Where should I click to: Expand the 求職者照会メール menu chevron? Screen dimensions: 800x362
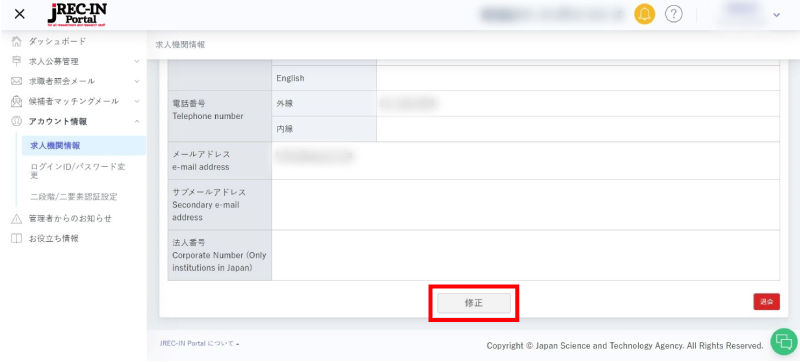137,81
